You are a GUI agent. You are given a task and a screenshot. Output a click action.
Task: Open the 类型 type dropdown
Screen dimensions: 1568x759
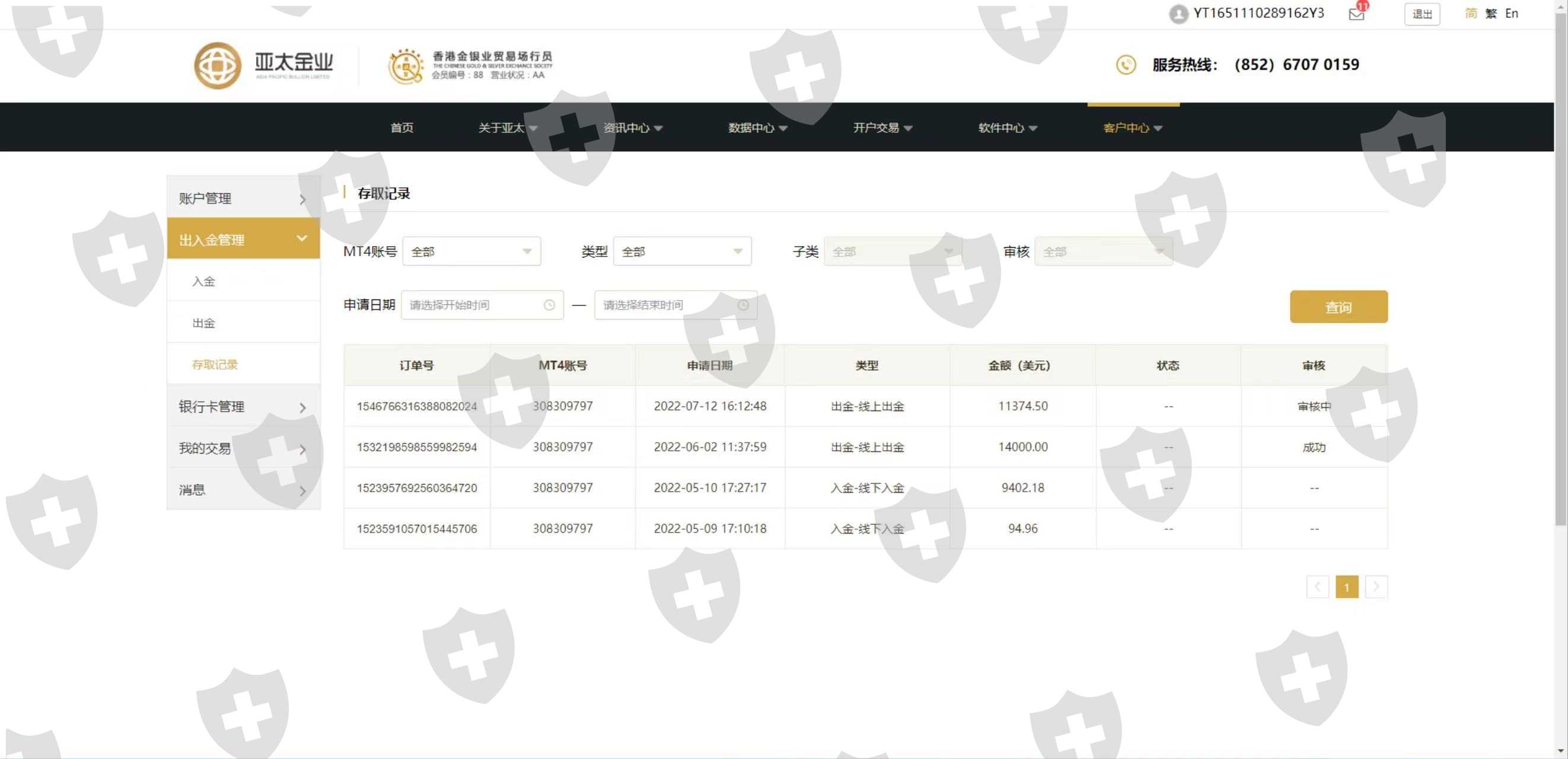(682, 251)
